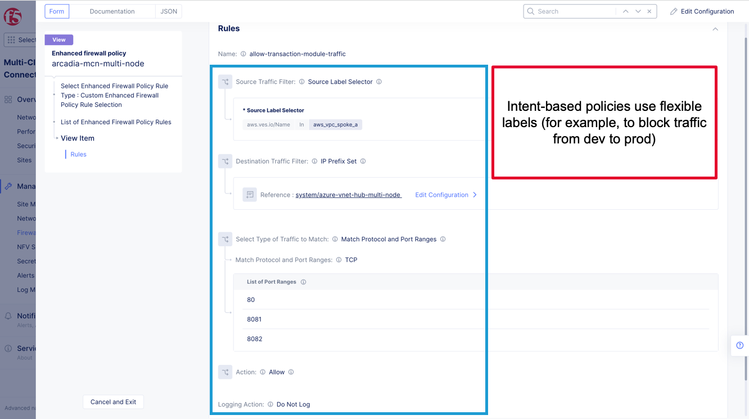Click Source Traffic Filter branch icon
Viewport: 749px width, 419px height.
pyautogui.click(x=225, y=82)
